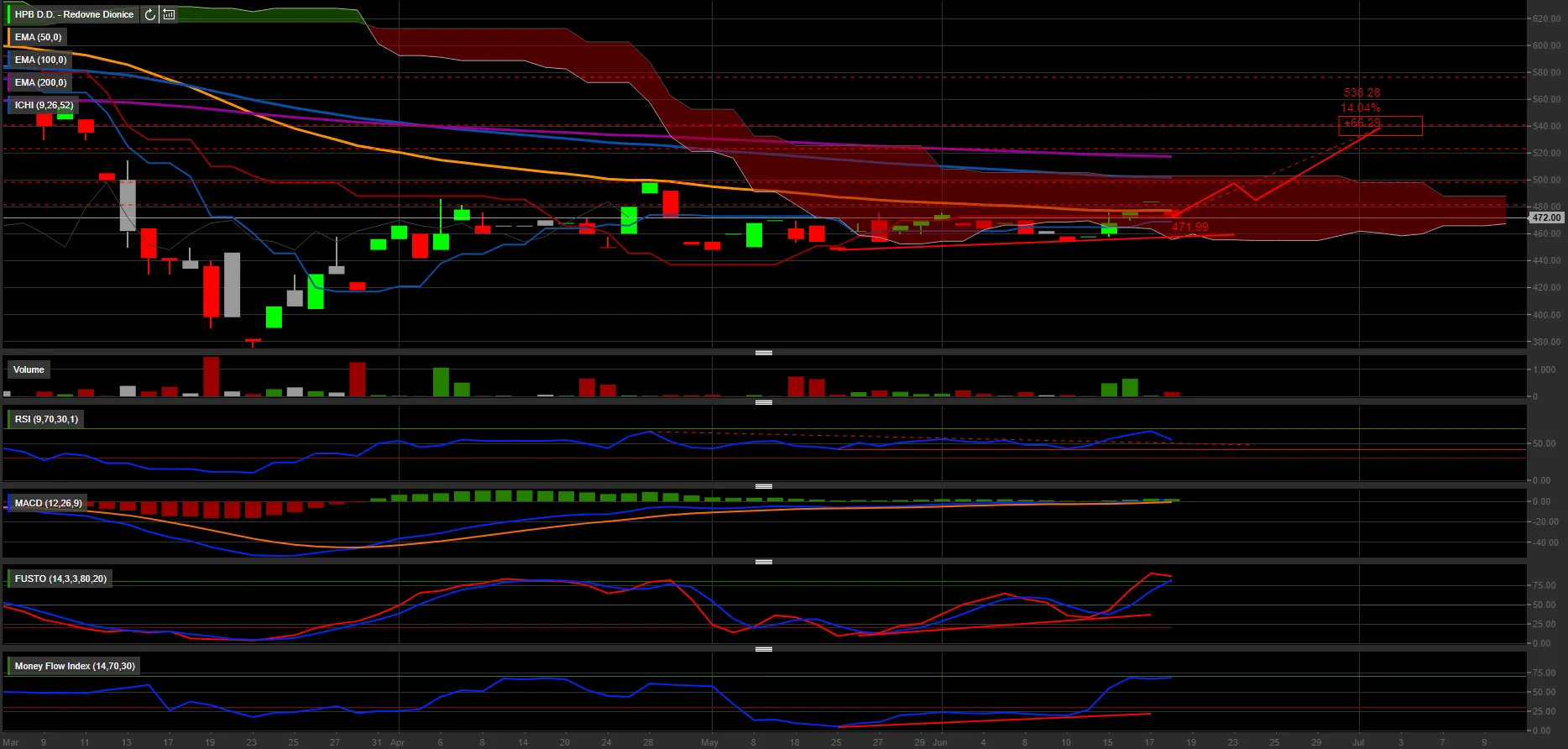Open the ICHI (9,26,52) indicator label
The width and height of the screenshot is (1568, 749).
(x=44, y=105)
